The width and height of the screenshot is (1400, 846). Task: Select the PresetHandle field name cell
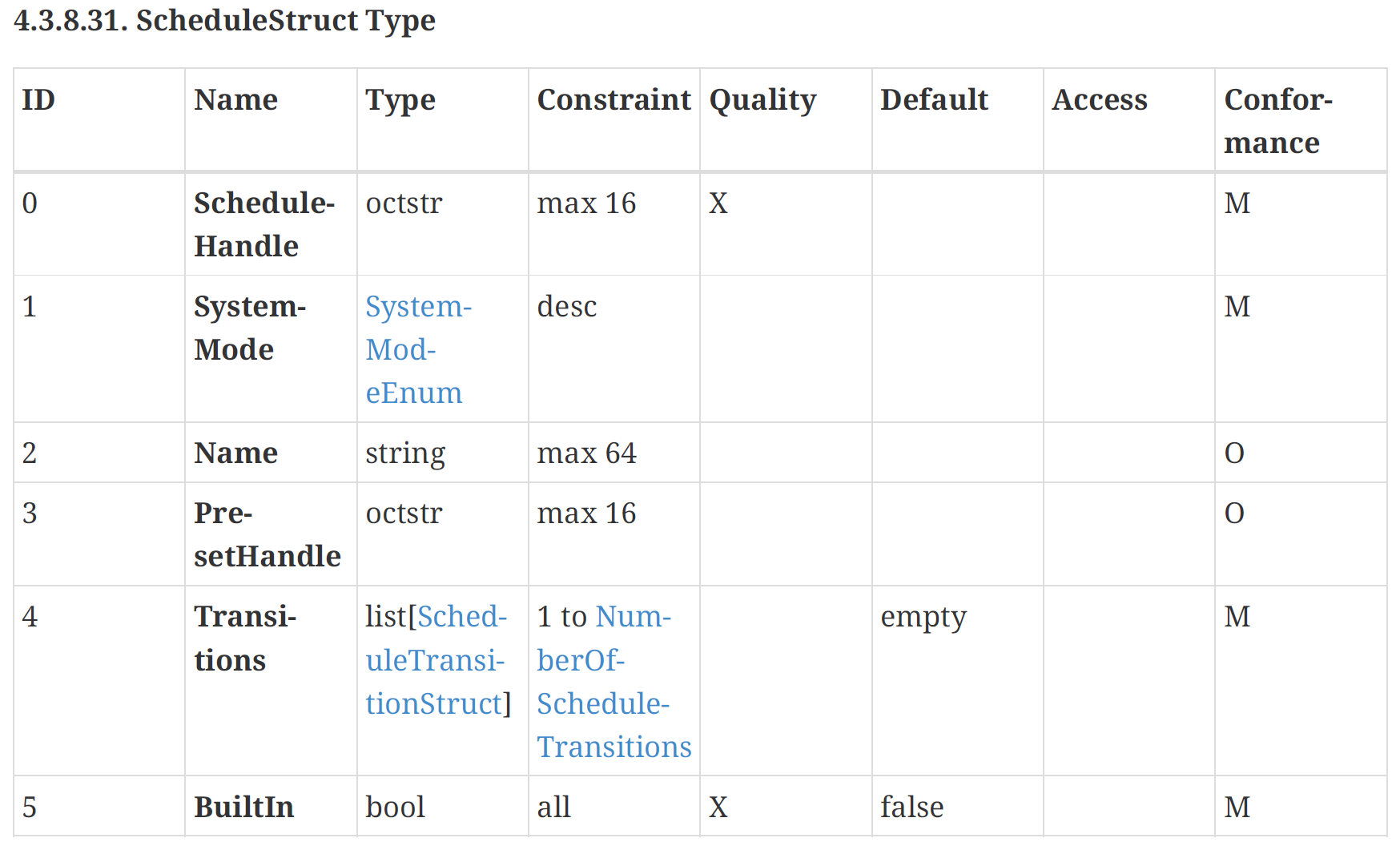tap(267, 534)
